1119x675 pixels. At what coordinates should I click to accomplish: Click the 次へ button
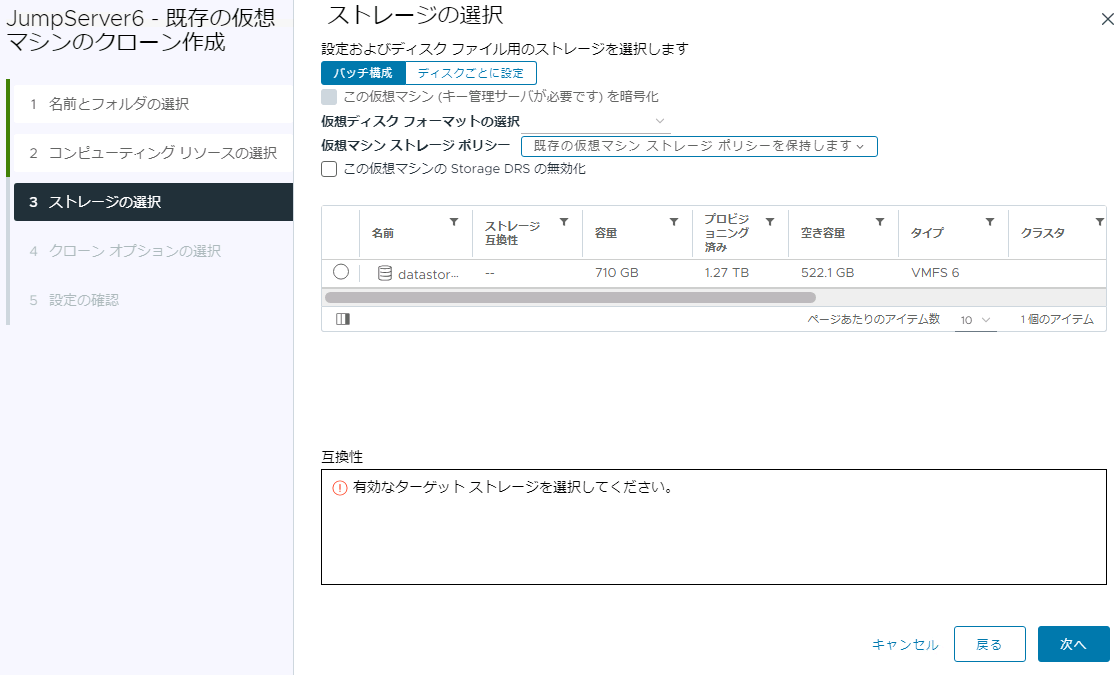click(1073, 644)
